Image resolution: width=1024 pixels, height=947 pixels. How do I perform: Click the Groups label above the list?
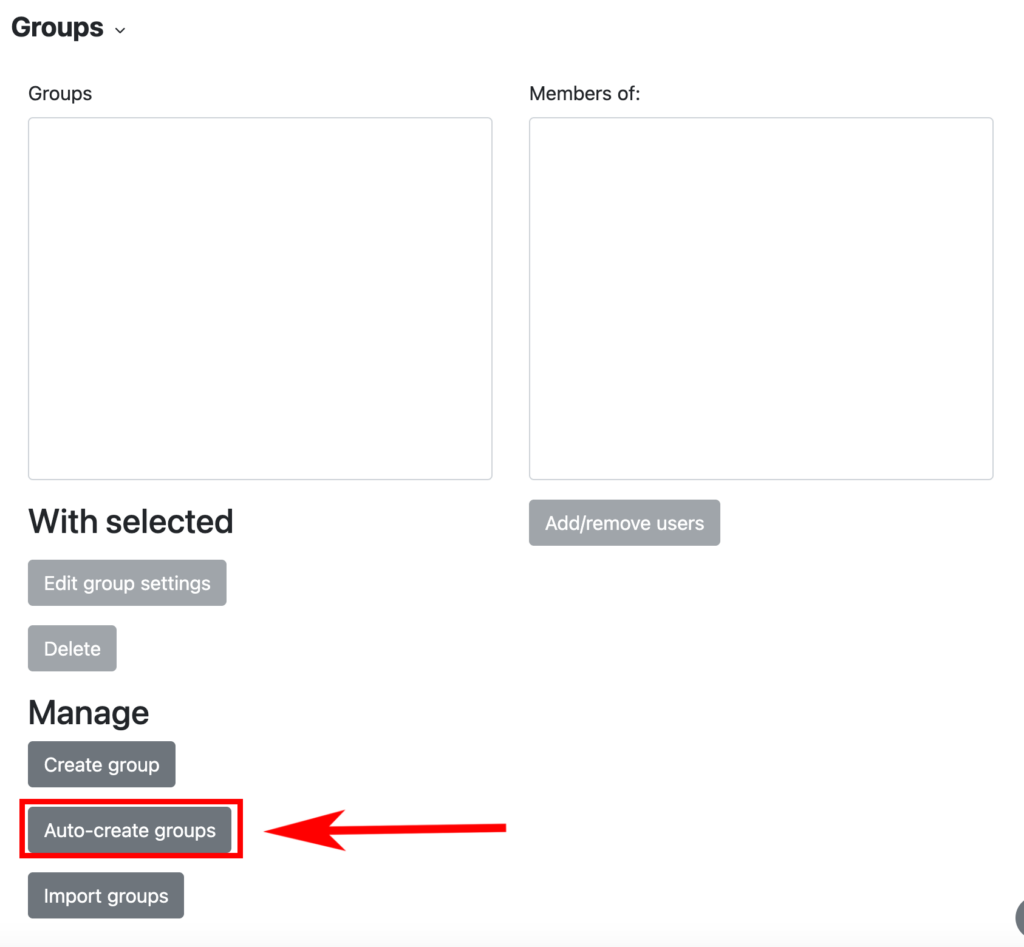(x=60, y=94)
